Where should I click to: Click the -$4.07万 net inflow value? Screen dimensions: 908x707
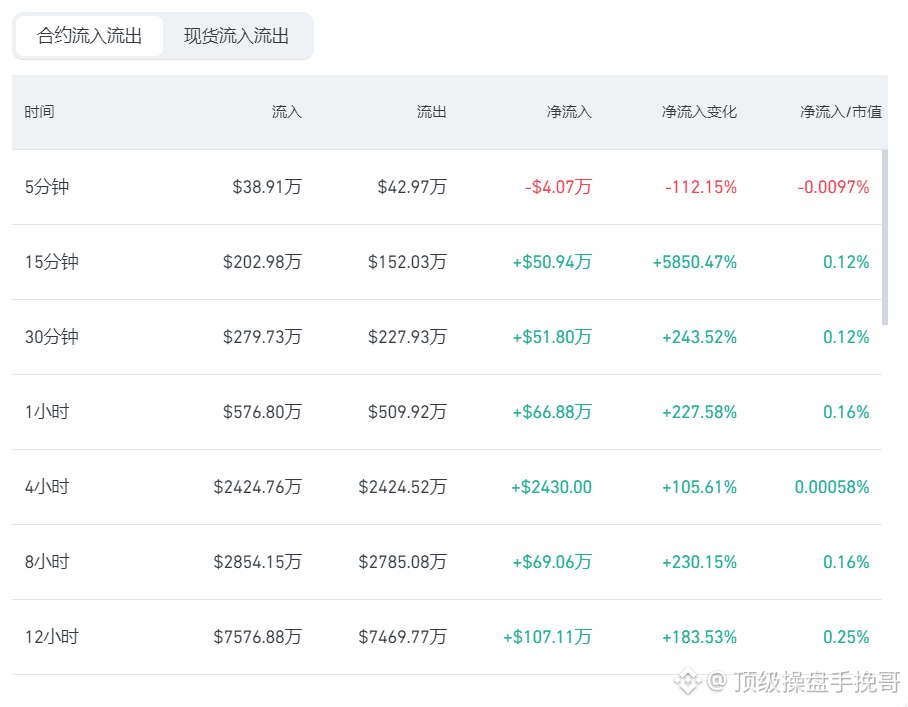(558, 187)
